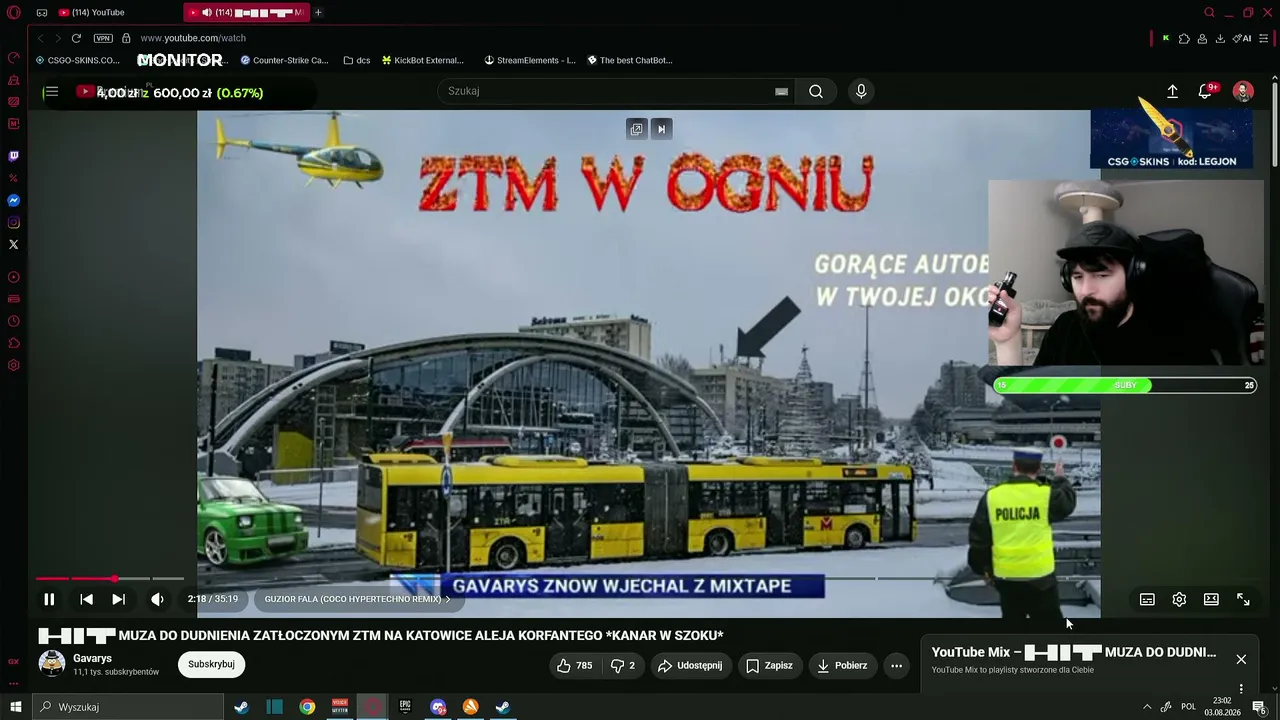
Task: Click the YouTube search magnifier button
Action: click(x=816, y=91)
